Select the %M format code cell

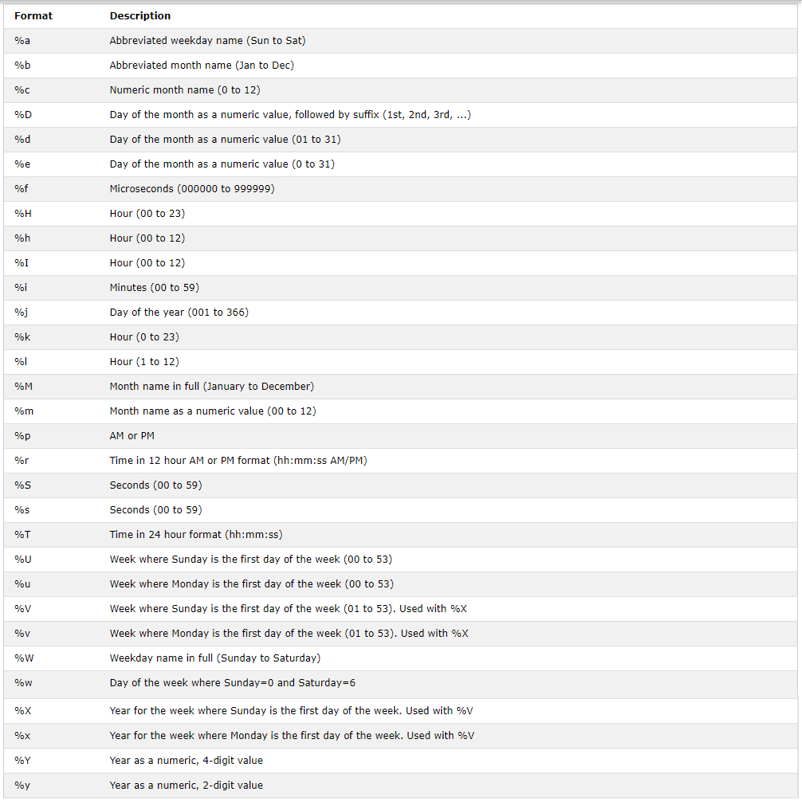click(23, 386)
